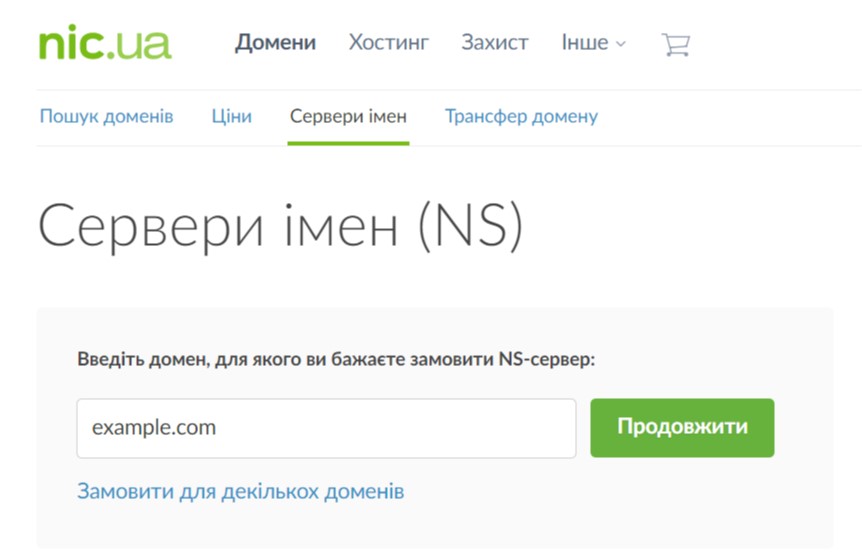
Task: Open the Захист section
Action: (x=494, y=43)
